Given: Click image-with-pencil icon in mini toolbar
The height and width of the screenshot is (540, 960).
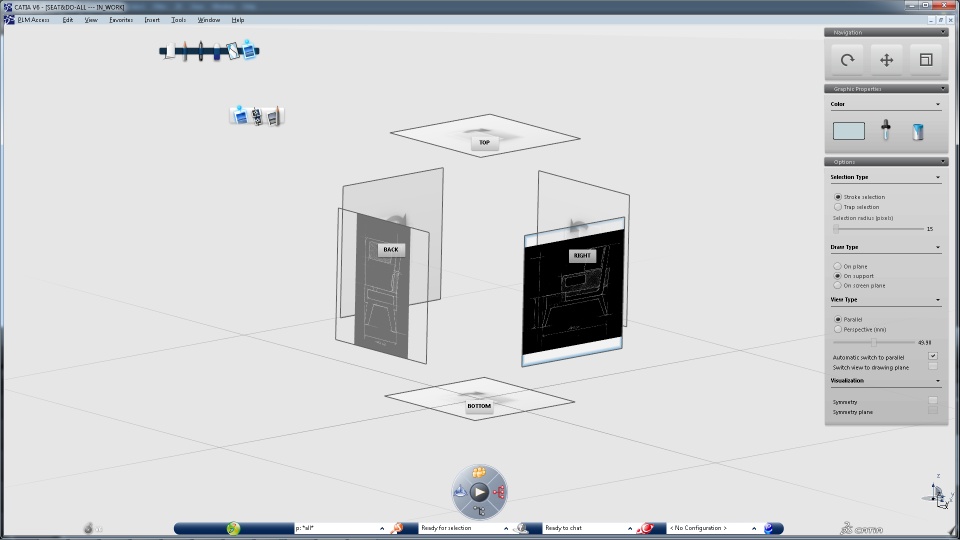Looking at the screenshot, I should pos(274,116).
